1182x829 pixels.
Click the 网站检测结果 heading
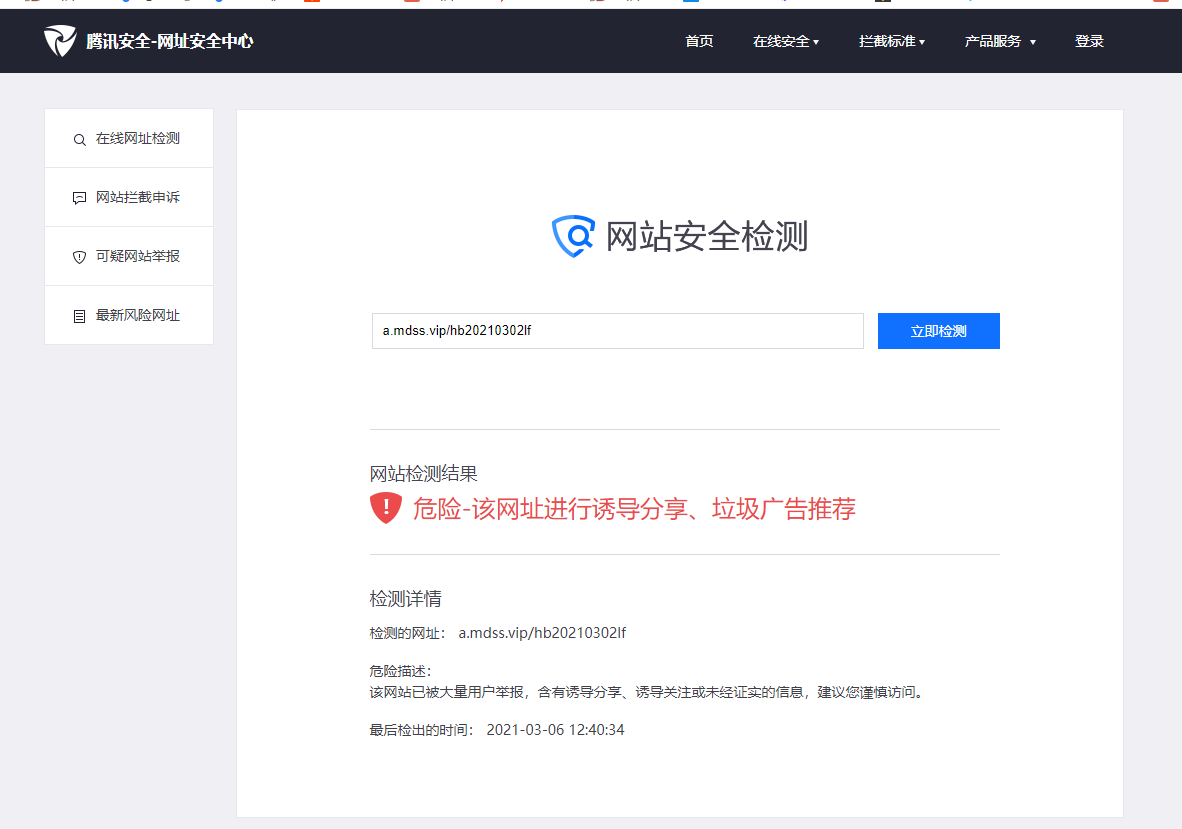tap(424, 474)
